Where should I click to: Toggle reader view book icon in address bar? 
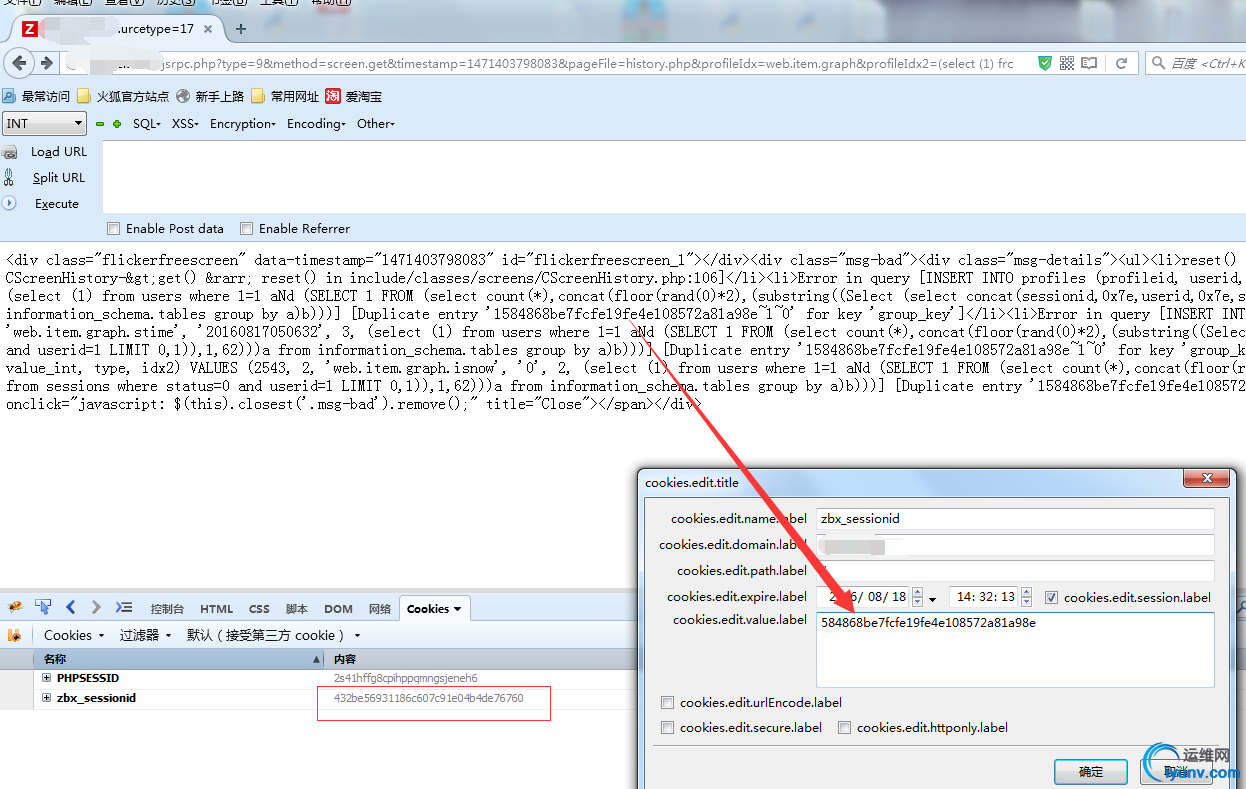(x=1089, y=63)
